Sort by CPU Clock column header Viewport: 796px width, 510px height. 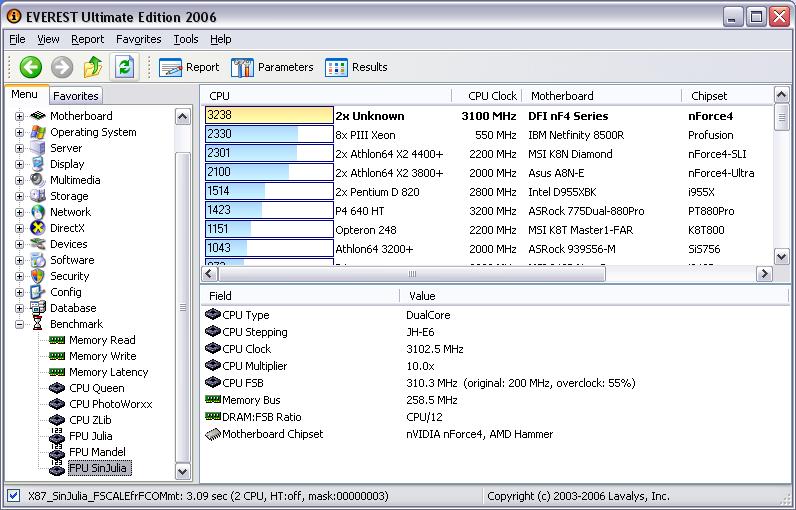pyautogui.click(x=486, y=96)
